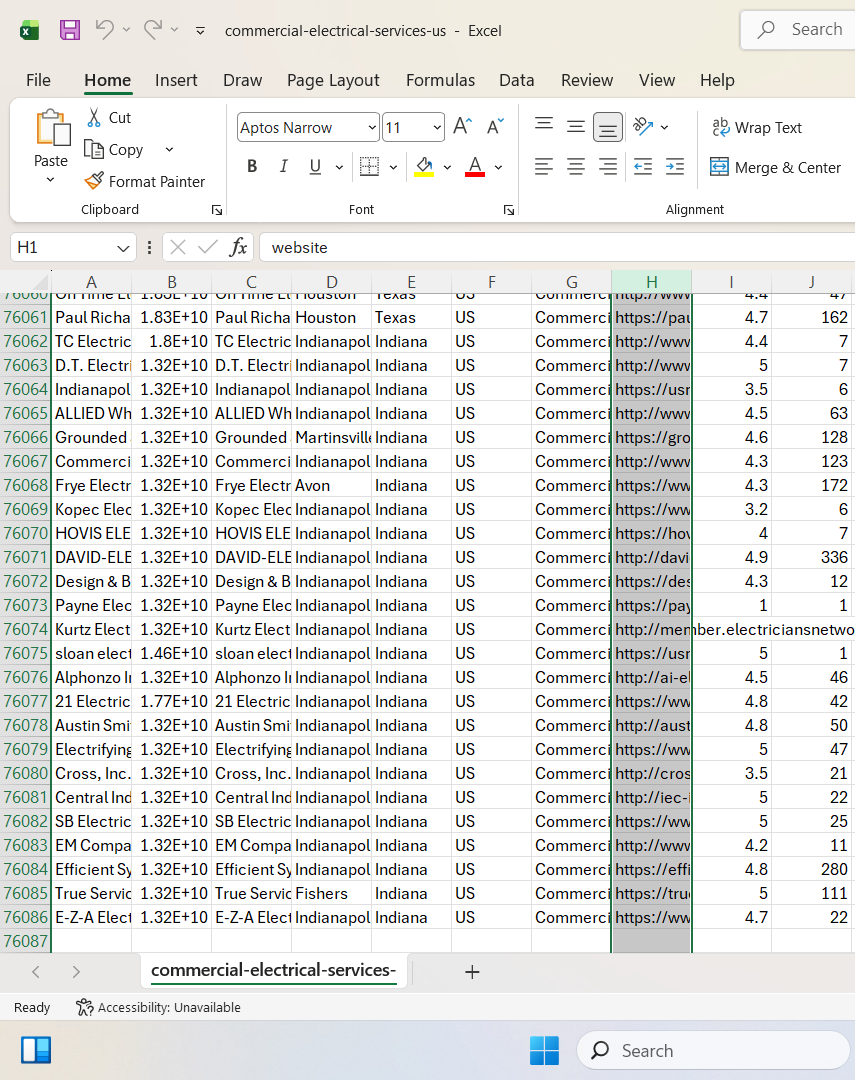This screenshot has height=1080, width=855.
Task: Expand underline style options
Action: pos(339,167)
